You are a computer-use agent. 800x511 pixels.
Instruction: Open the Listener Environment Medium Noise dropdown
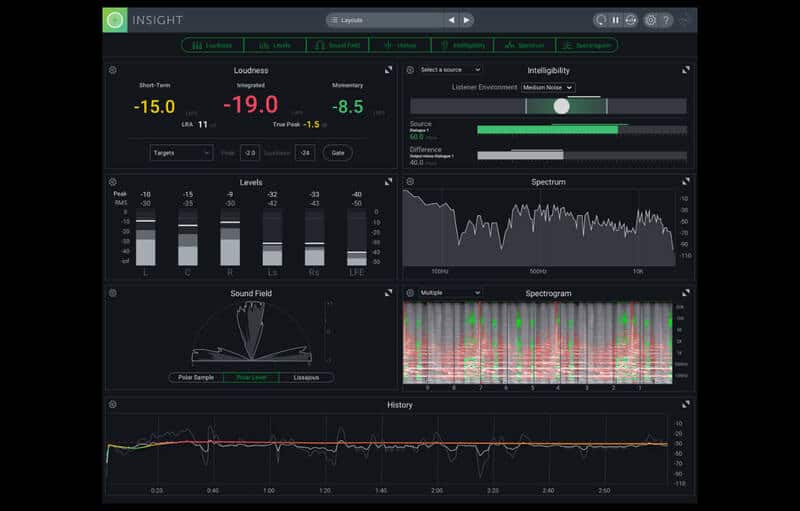(547, 88)
